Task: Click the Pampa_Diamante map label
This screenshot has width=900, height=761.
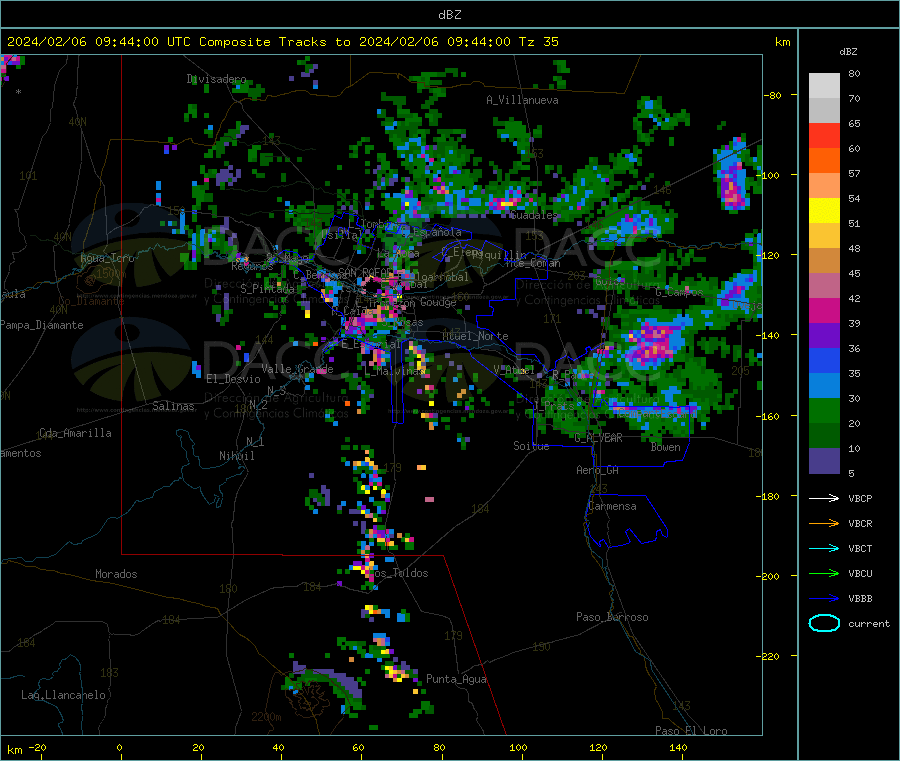Action: 42,325
